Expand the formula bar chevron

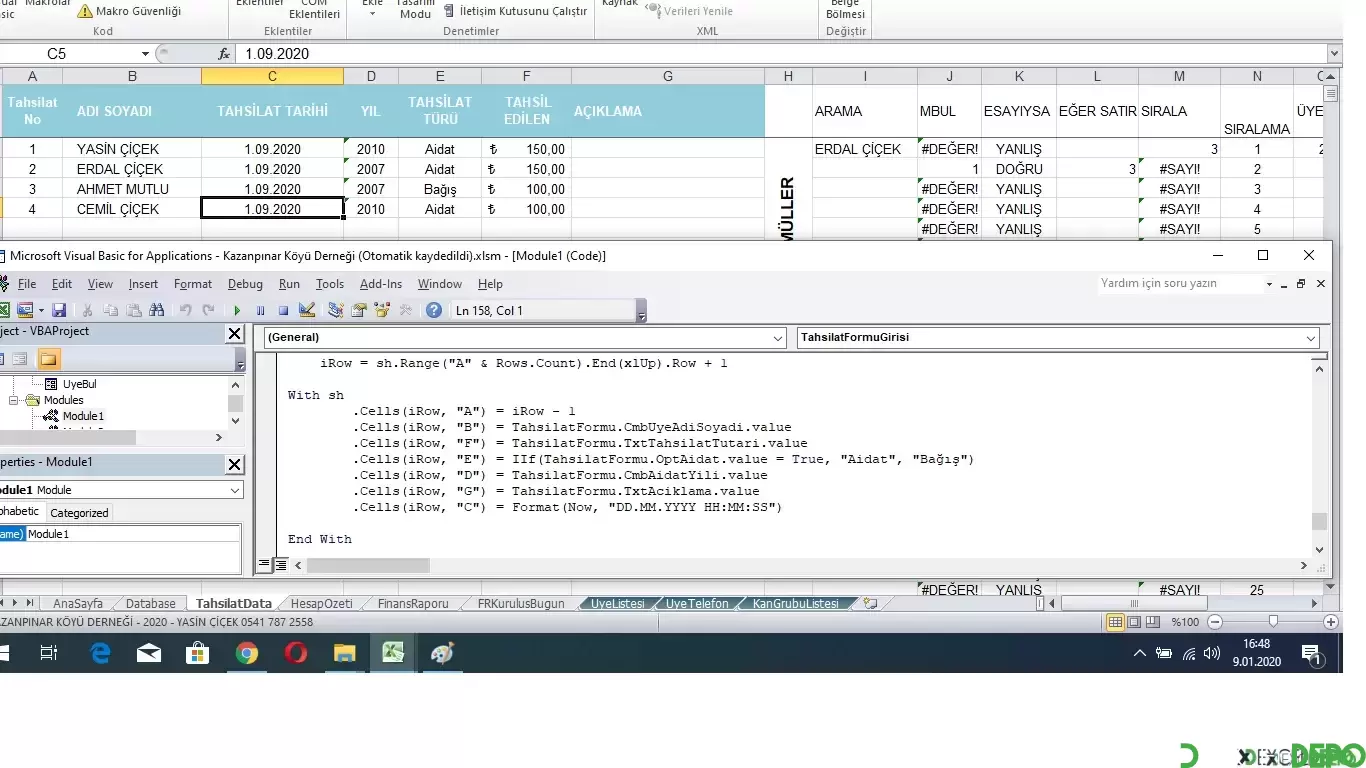coord(1334,54)
